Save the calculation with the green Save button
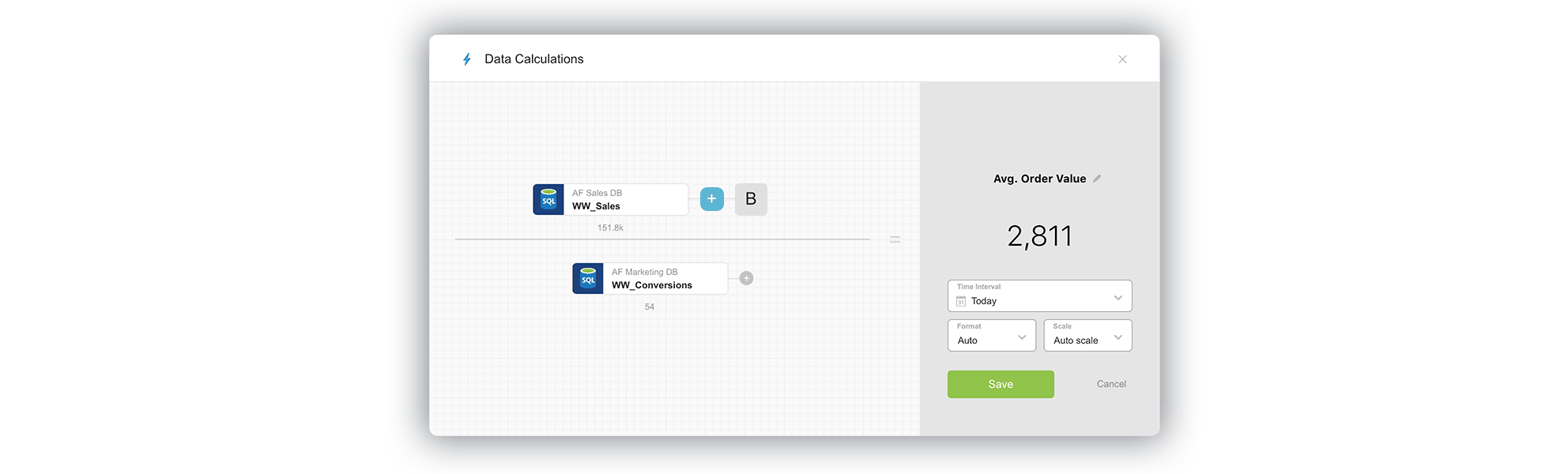 pos(1001,385)
